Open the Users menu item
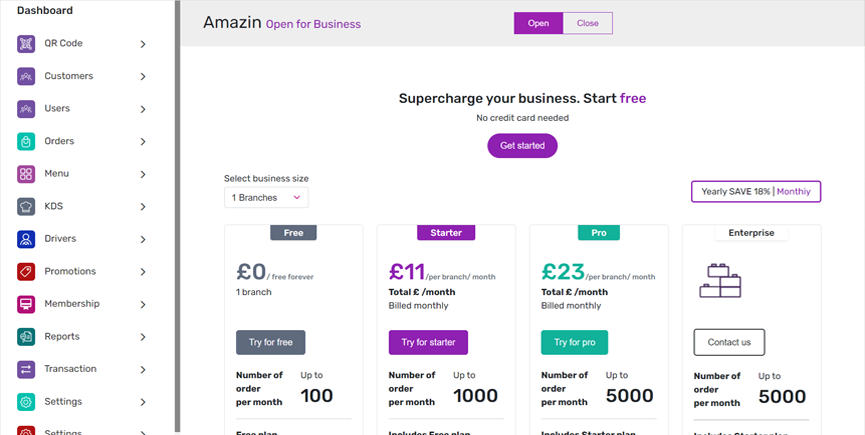This screenshot has height=435, width=865. (57, 108)
